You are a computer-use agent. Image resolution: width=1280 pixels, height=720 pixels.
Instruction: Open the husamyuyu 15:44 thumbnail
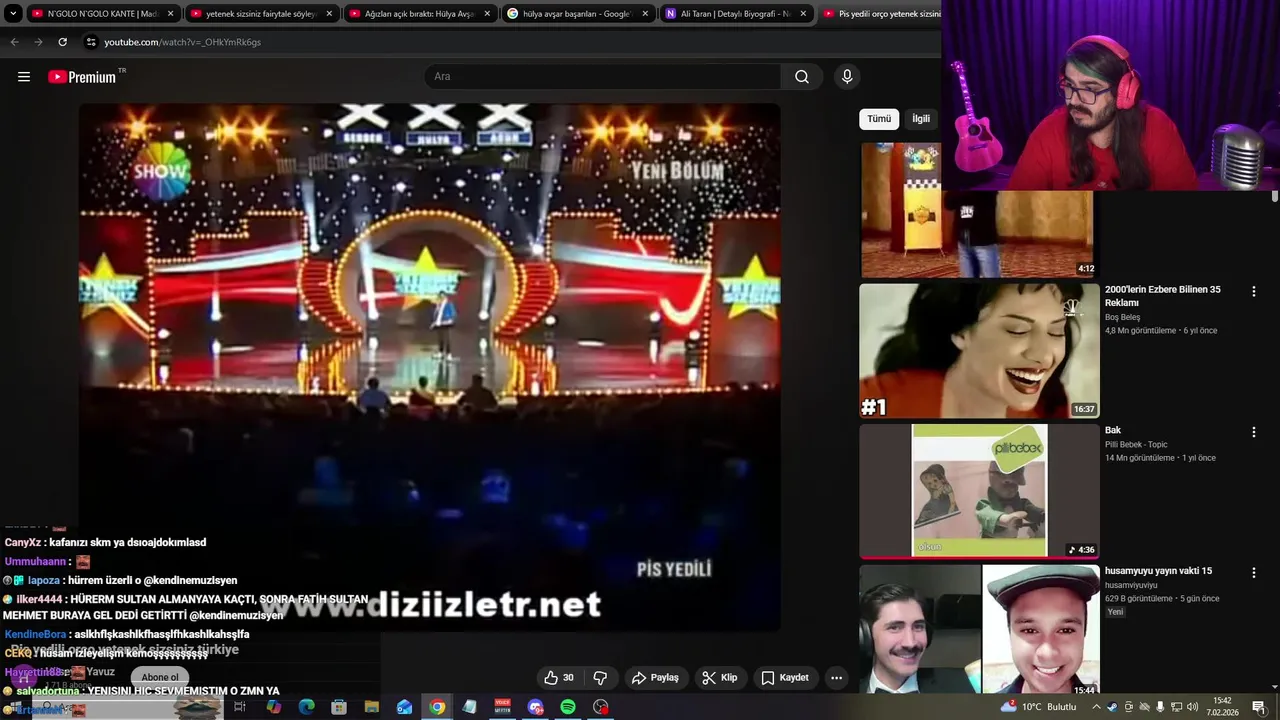[x=979, y=630]
